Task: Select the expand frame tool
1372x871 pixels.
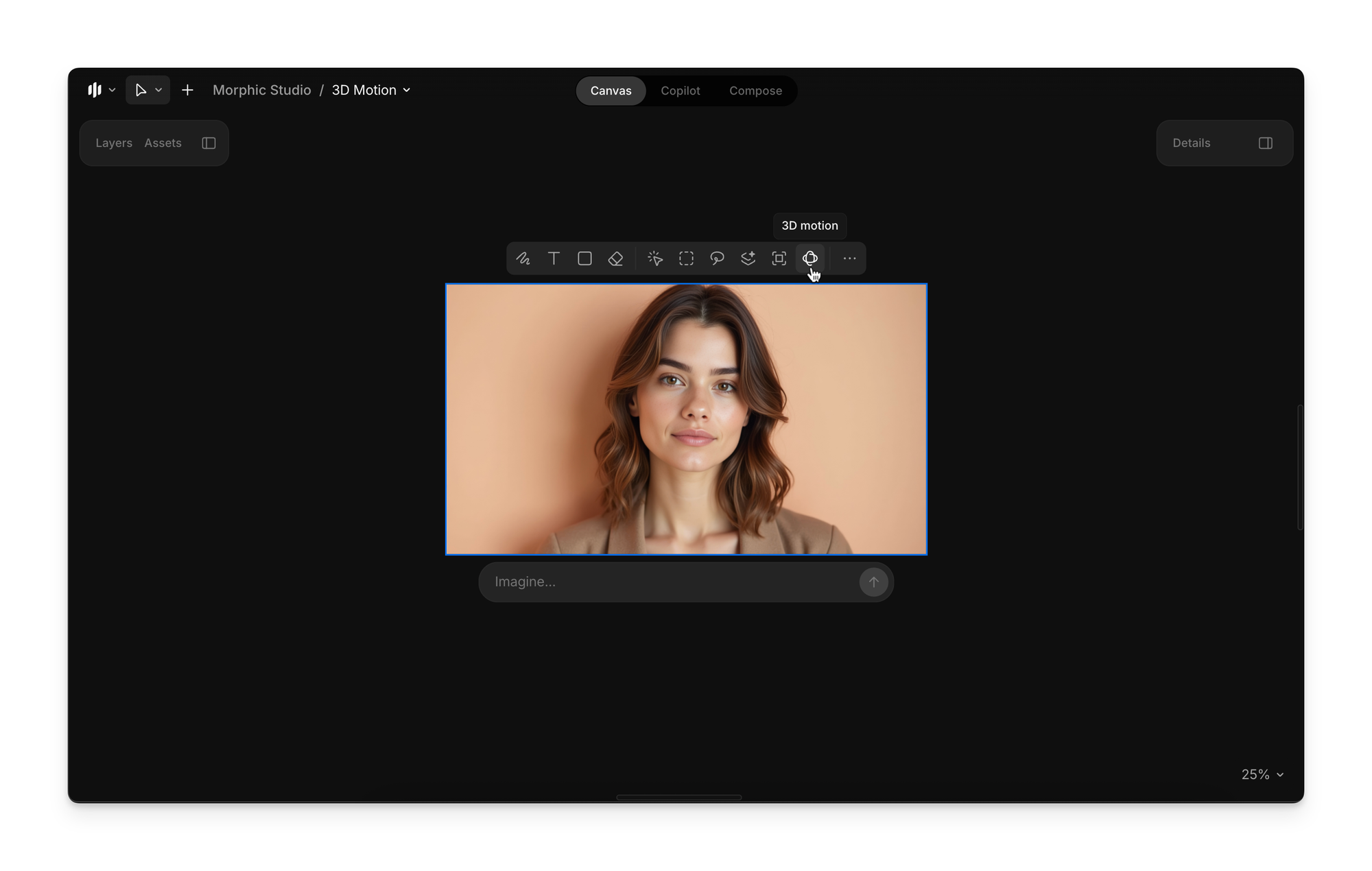Action: pos(779,259)
